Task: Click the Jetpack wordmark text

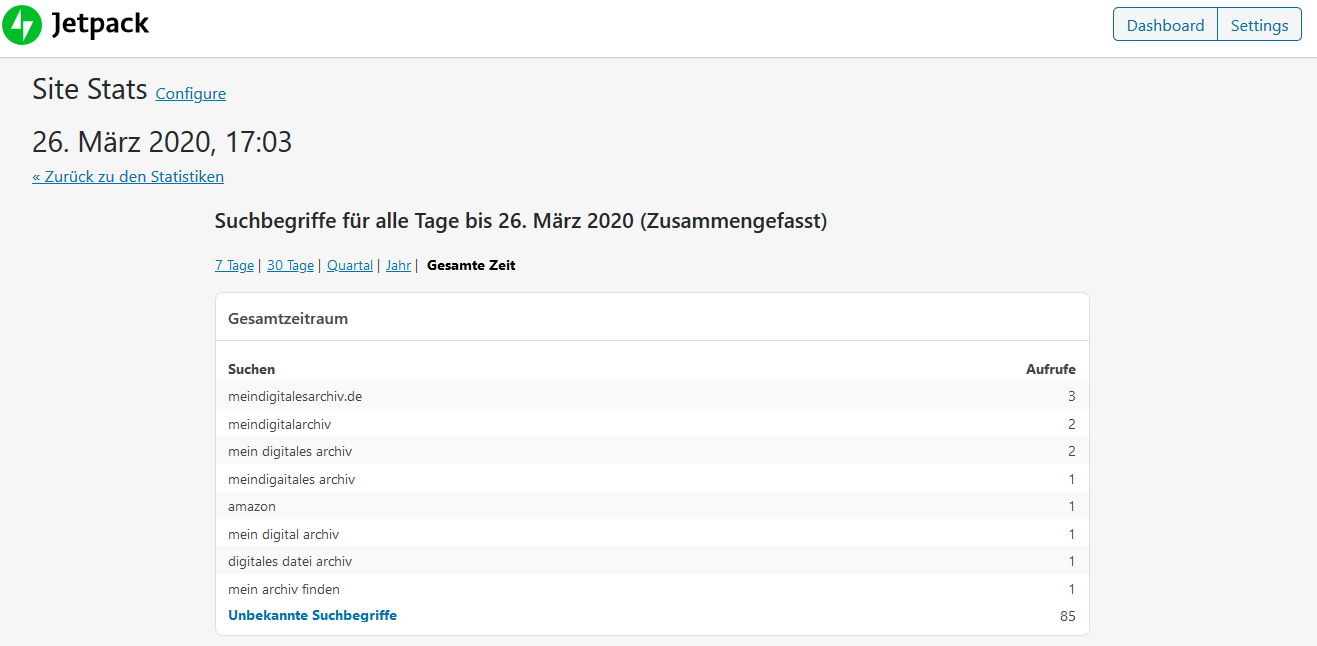Action: 100,25
